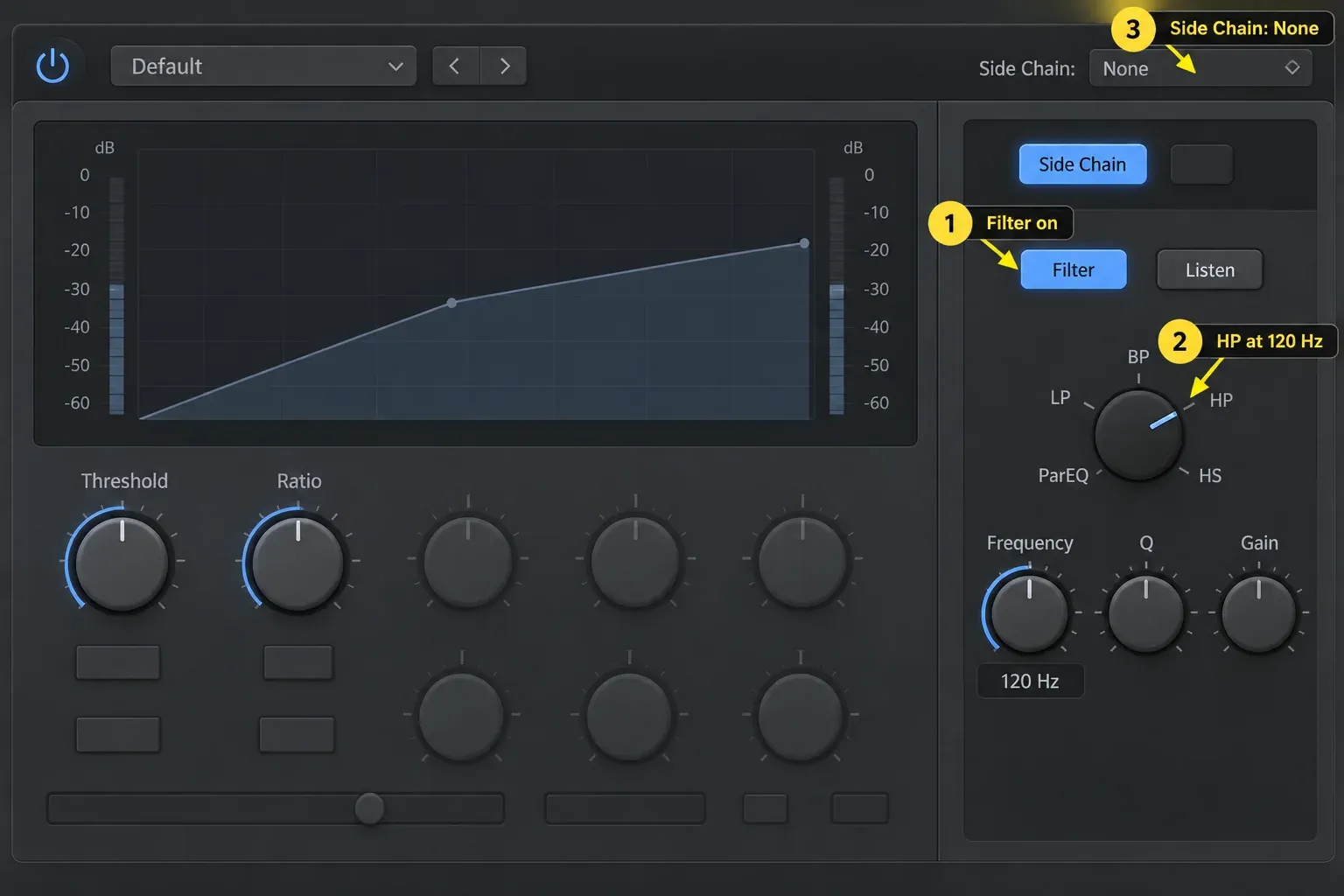Click the Ratio knob
Screen dimensions: 1344x896
pyautogui.click(x=297, y=562)
